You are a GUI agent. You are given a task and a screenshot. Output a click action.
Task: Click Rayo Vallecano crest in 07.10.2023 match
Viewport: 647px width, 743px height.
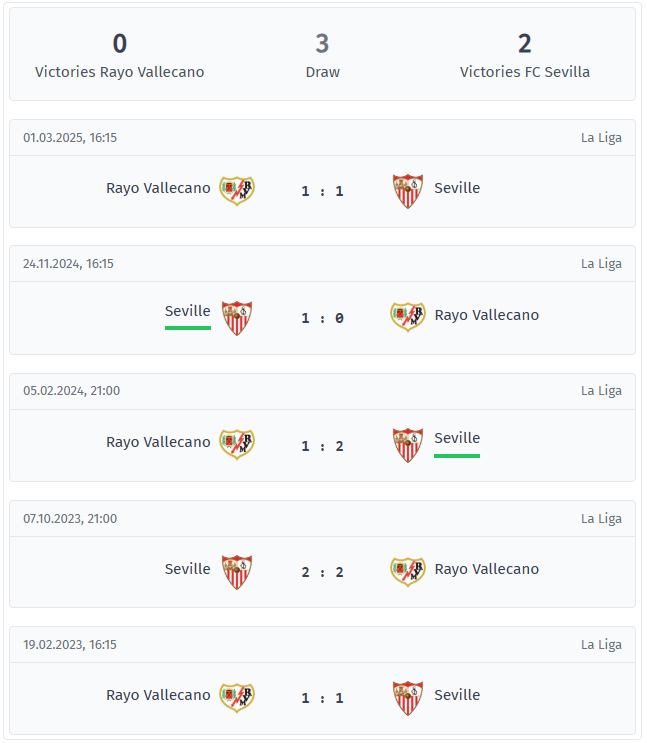(408, 571)
